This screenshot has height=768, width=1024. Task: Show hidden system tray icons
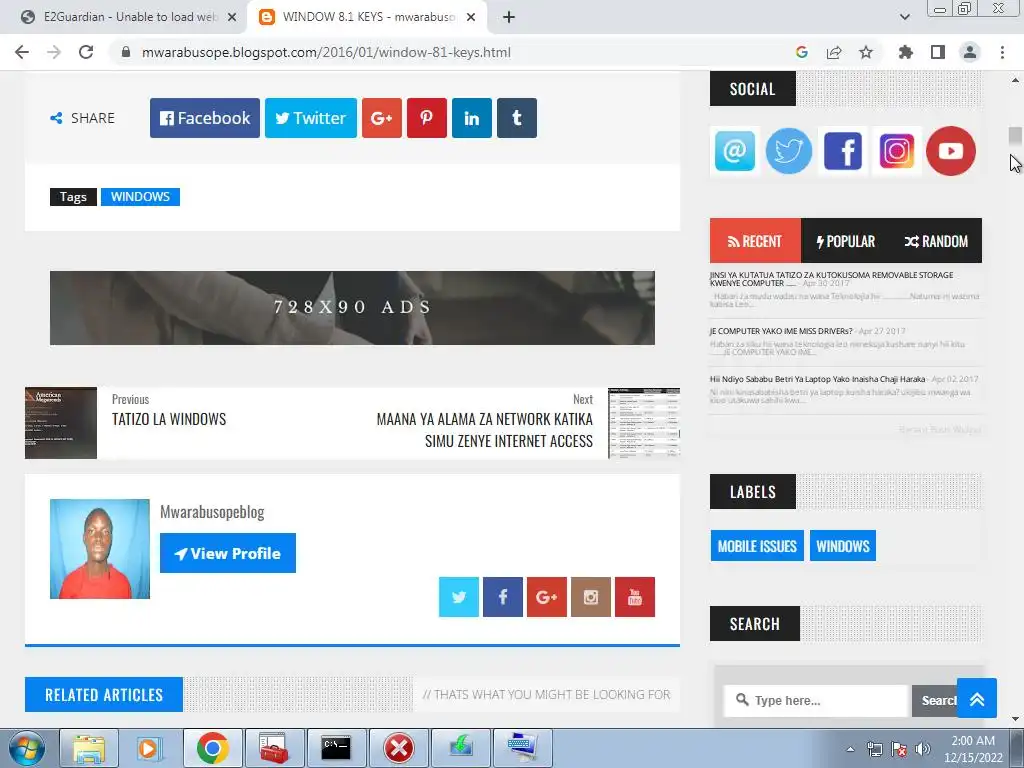tap(850, 749)
